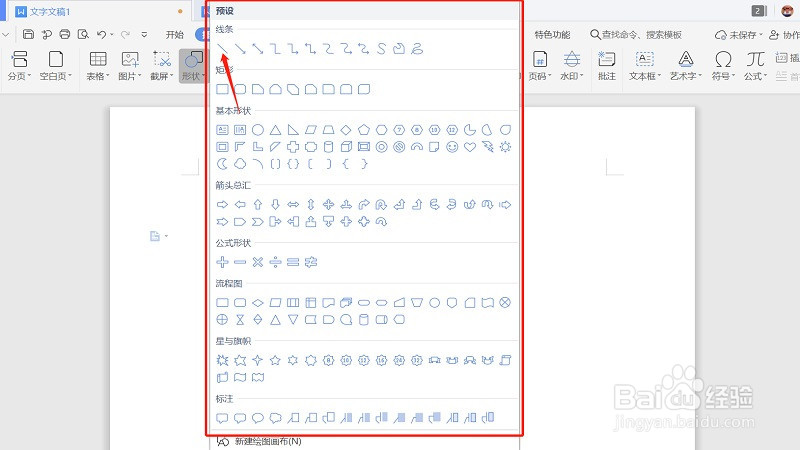Select the right arrow block shape
800x450 pixels.
tap(222, 205)
